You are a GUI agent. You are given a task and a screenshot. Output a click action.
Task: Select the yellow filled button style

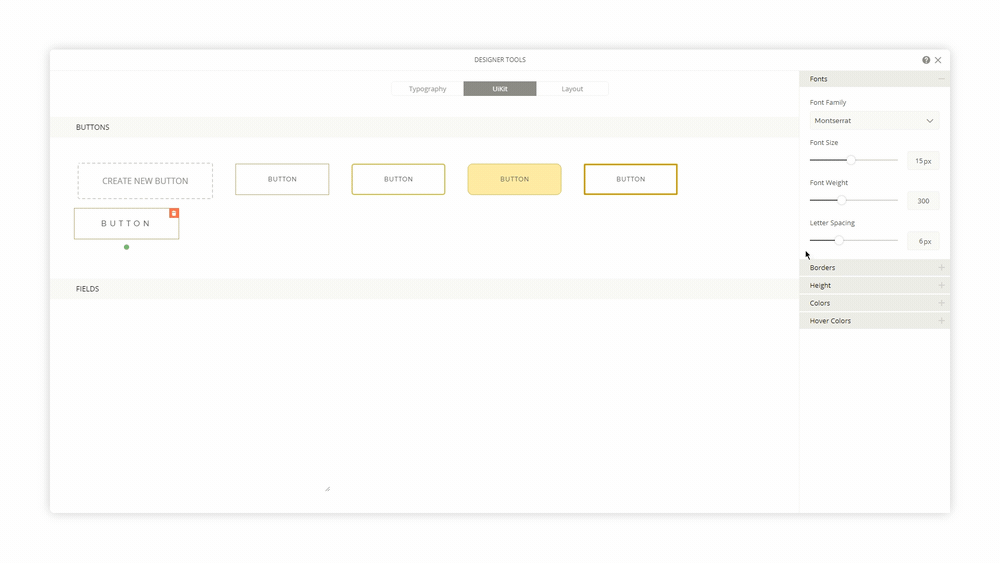[514, 179]
